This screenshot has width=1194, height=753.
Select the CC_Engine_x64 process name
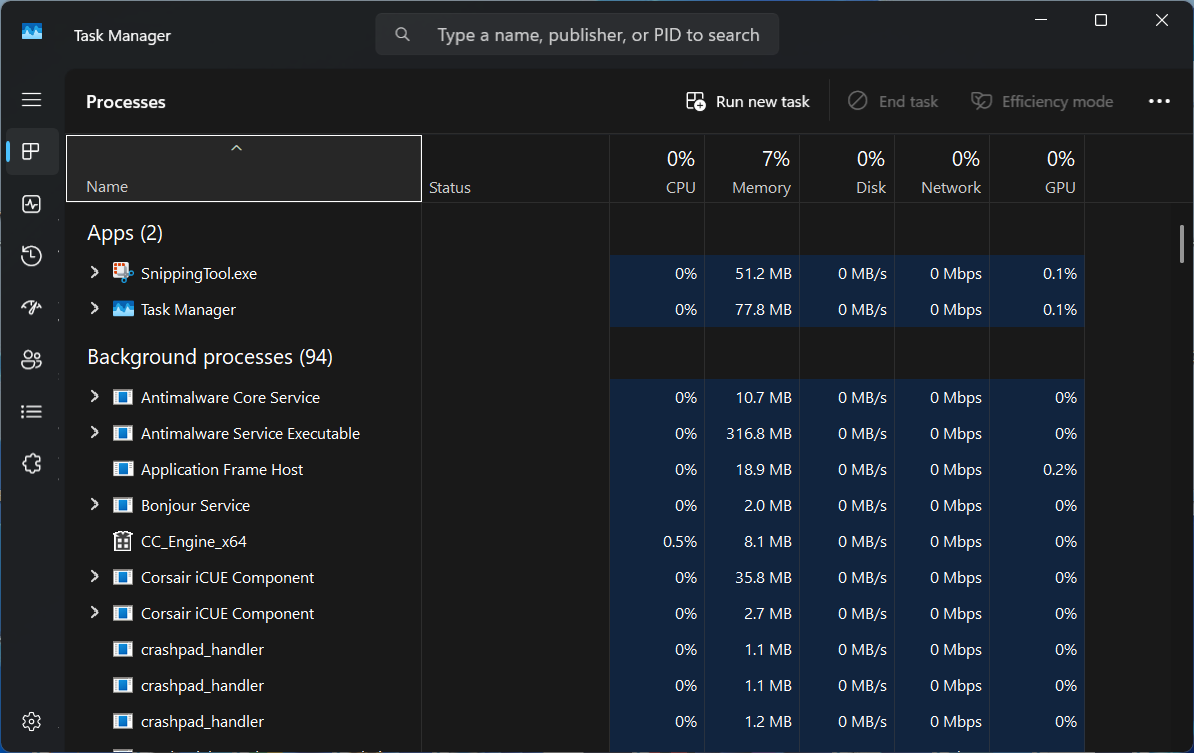click(x=193, y=541)
